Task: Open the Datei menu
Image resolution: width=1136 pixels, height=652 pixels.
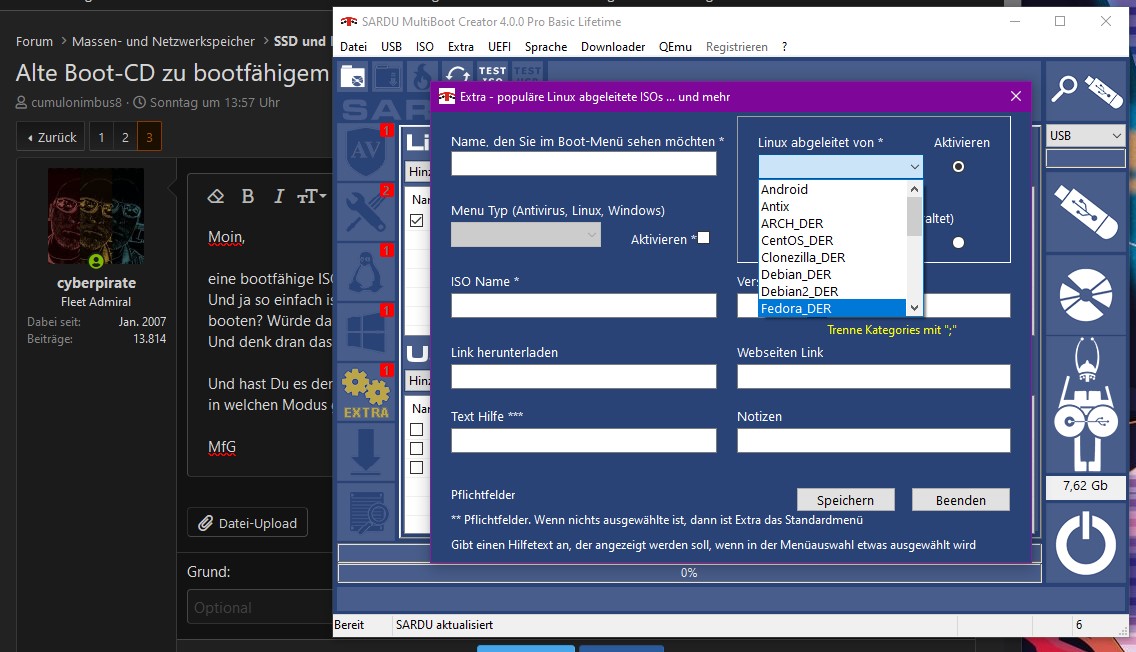Action: click(x=354, y=46)
